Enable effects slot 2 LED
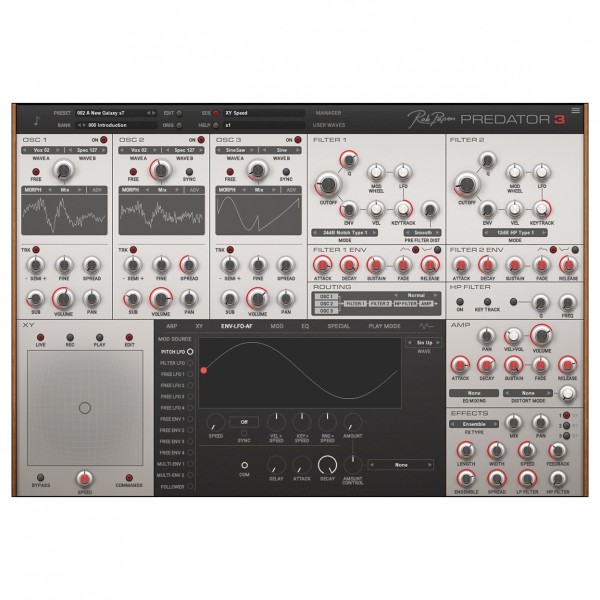 (x=567, y=426)
